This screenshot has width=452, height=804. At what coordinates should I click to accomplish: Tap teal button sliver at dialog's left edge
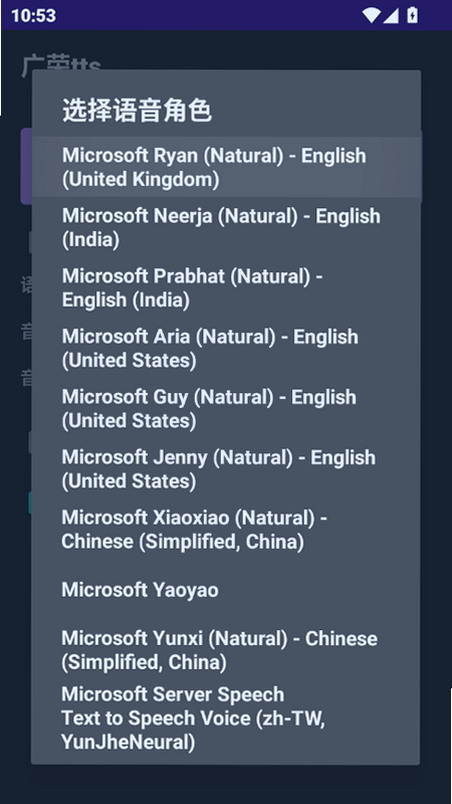(30, 502)
